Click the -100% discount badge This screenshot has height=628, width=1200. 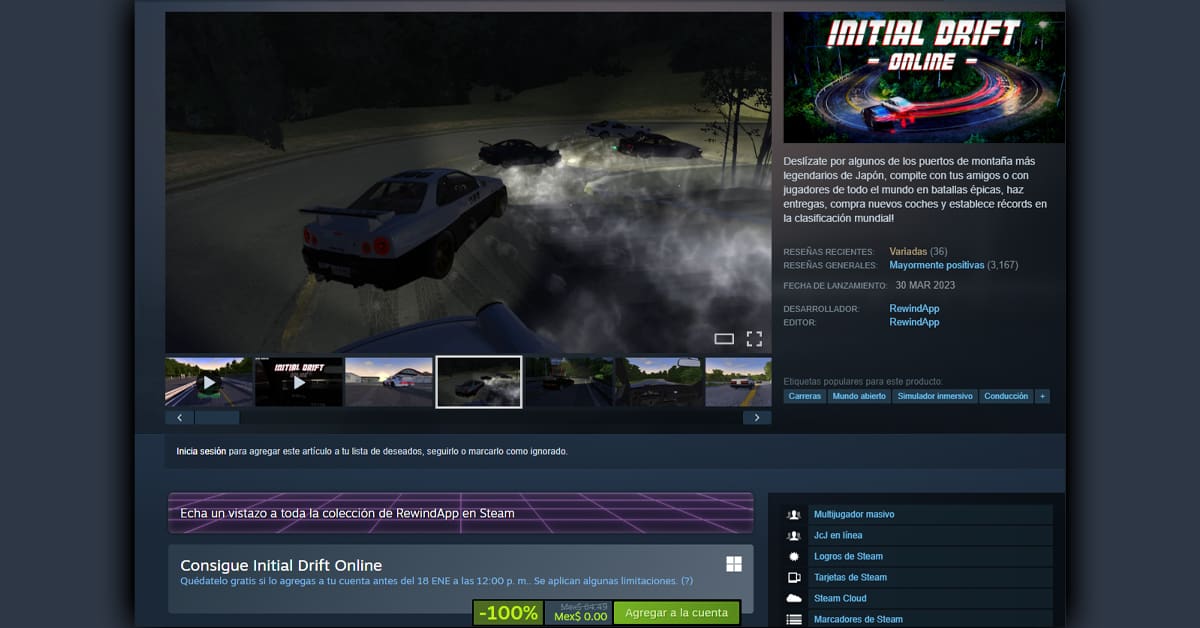[507, 613]
